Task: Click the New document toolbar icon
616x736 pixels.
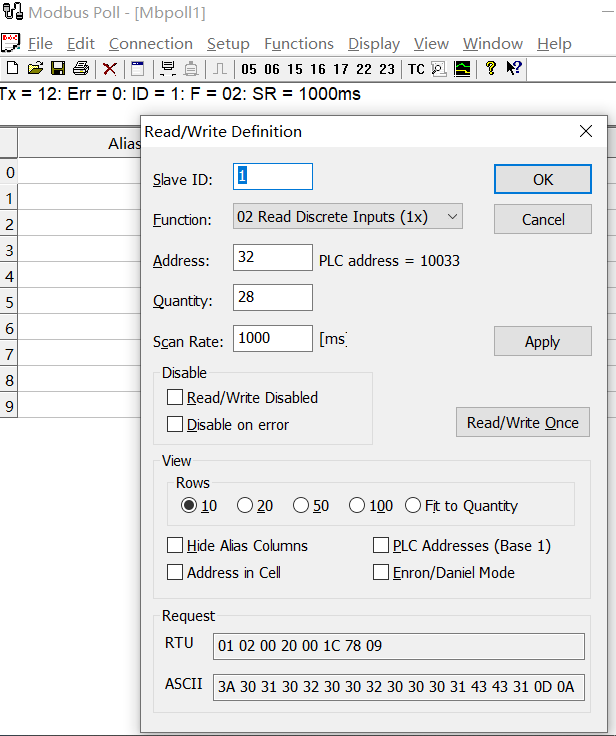Action: click(x=12, y=69)
